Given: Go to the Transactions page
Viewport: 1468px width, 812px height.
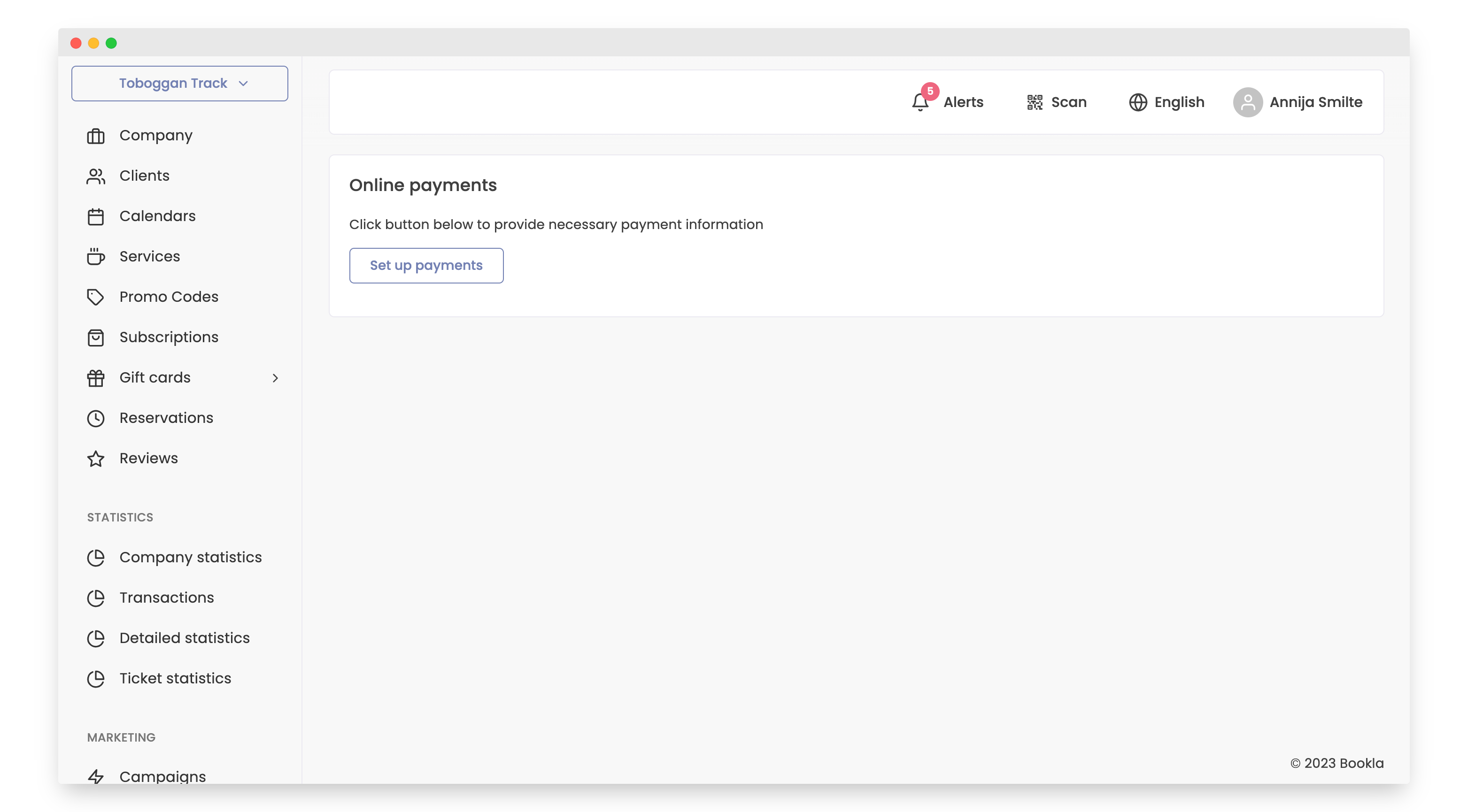Looking at the screenshot, I should tap(166, 598).
